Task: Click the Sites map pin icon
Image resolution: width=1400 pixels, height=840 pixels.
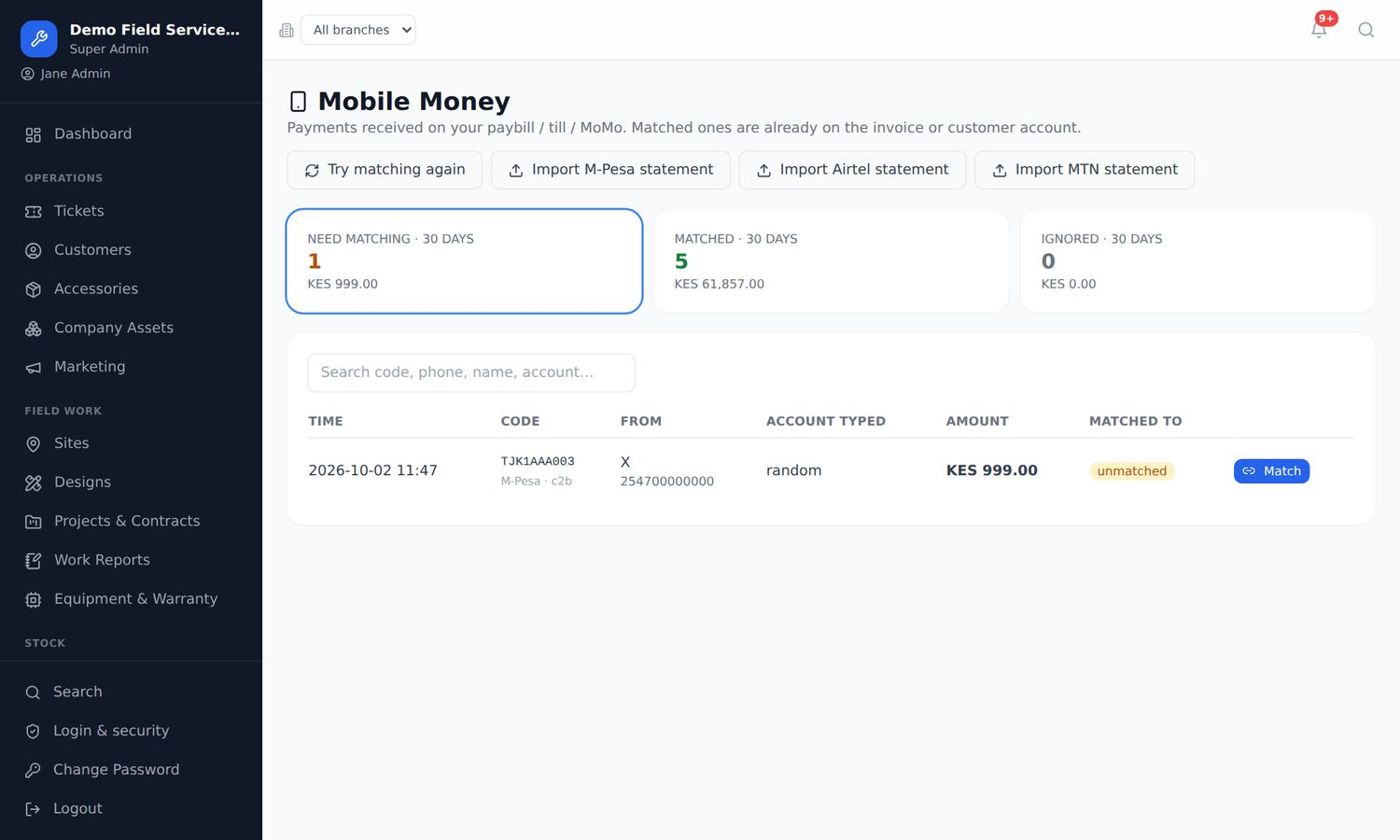Action: (x=33, y=444)
